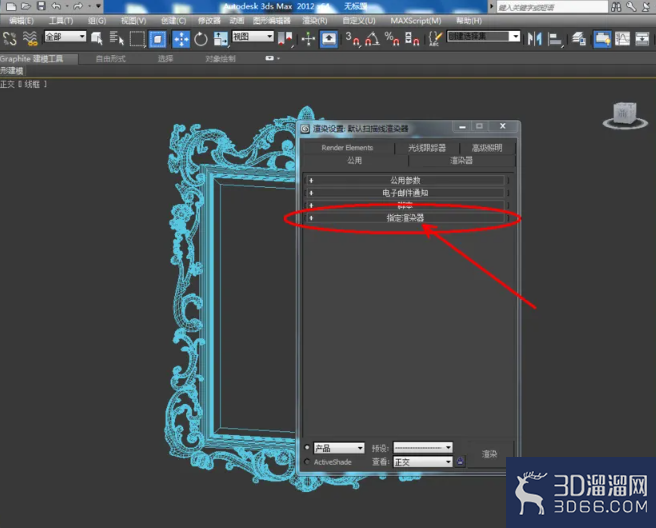Click the New Scene icon
Viewport: 656px width, 528px height.
(x=11, y=6)
